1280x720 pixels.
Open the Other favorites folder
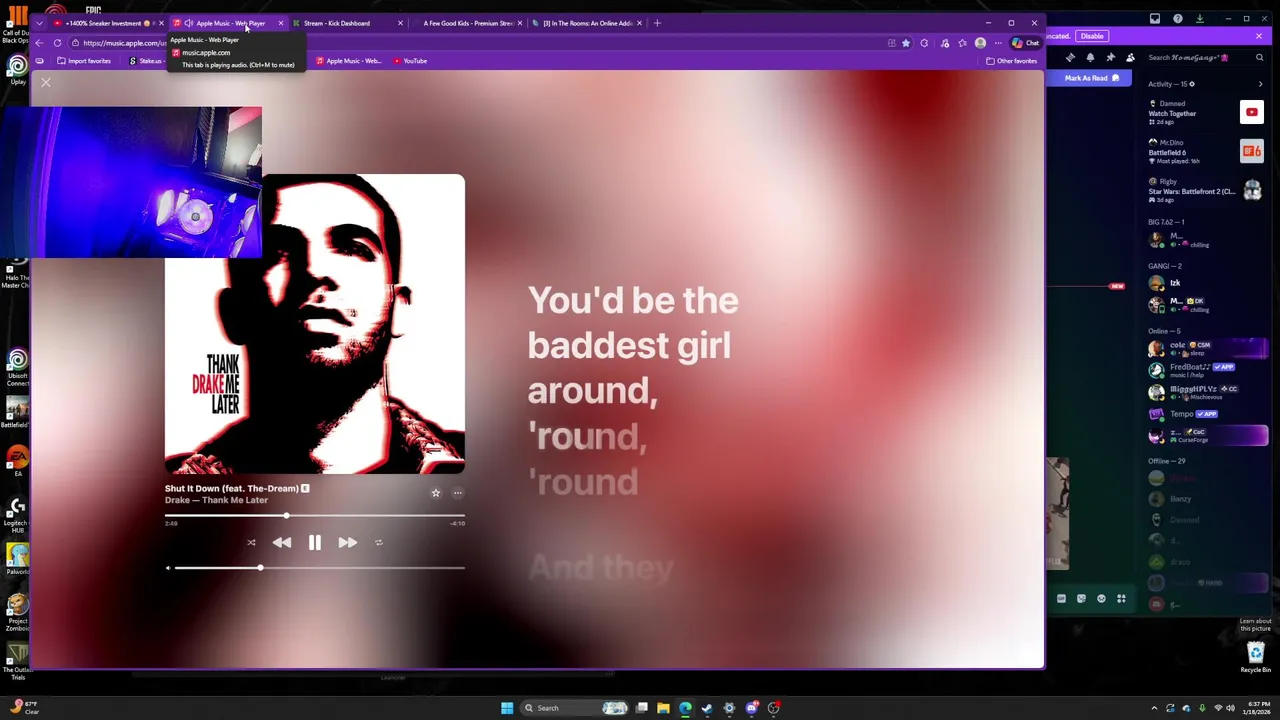pyautogui.click(x=1011, y=61)
